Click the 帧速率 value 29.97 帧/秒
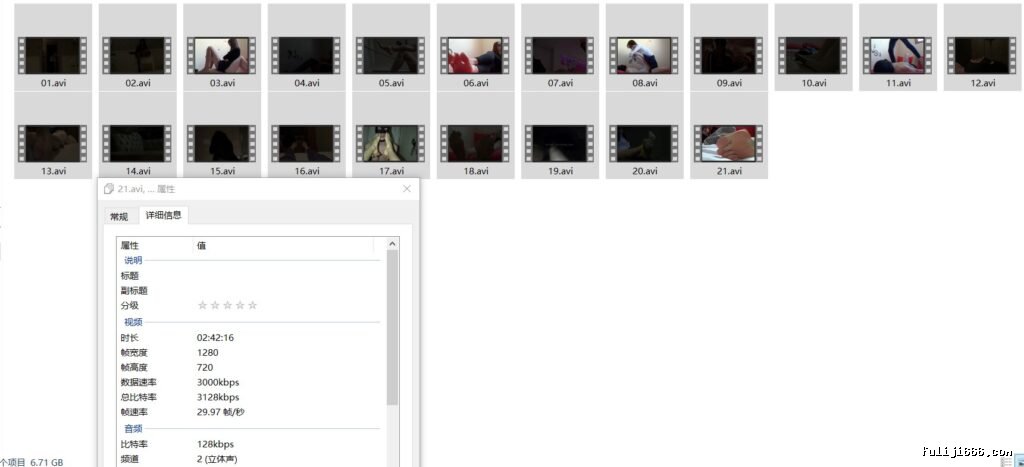This screenshot has width=1024, height=467. tap(221, 412)
